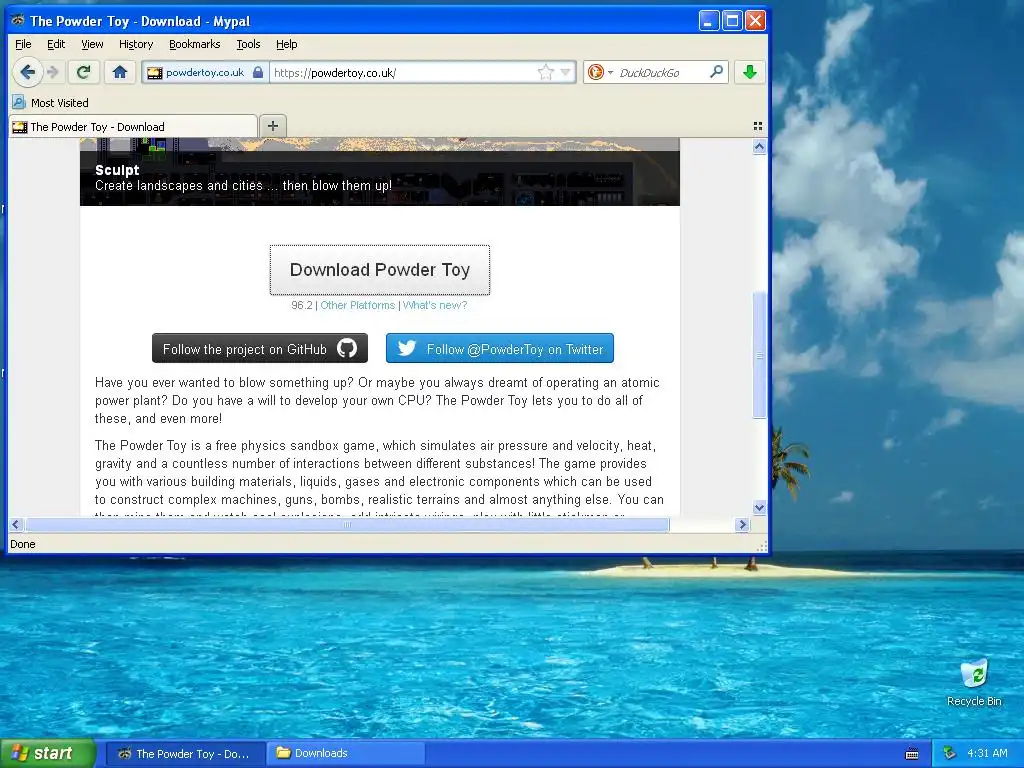Open the Home page icon

120,72
